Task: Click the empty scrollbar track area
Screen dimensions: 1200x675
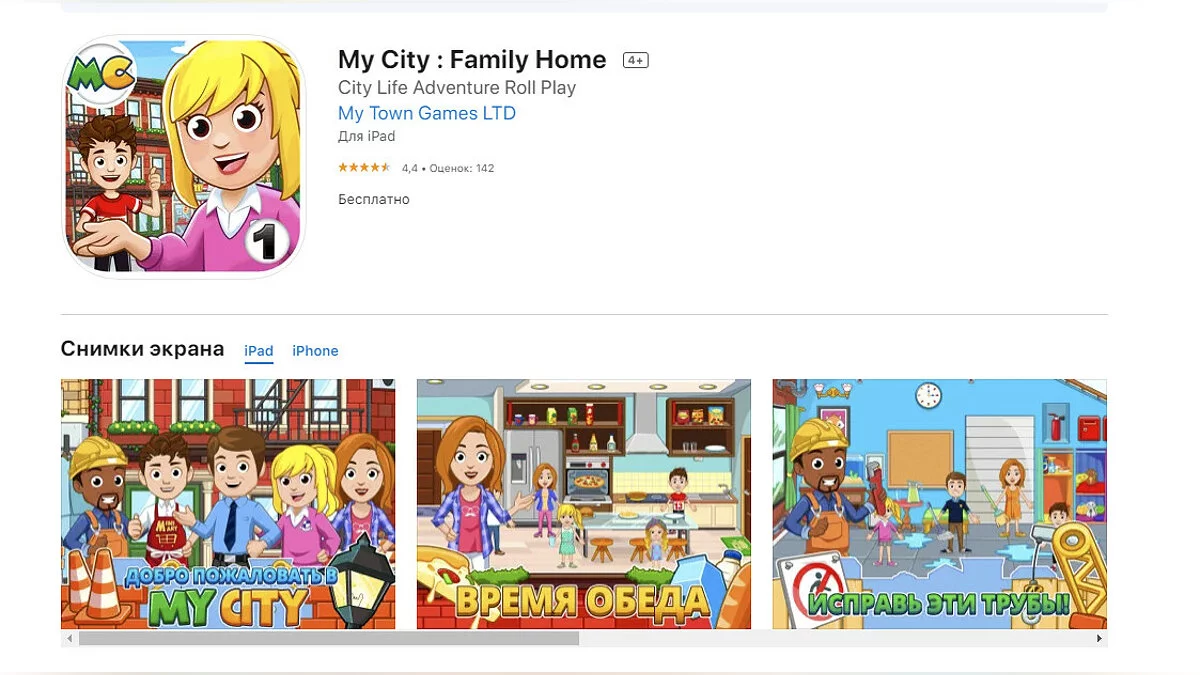Action: pos(835,638)
